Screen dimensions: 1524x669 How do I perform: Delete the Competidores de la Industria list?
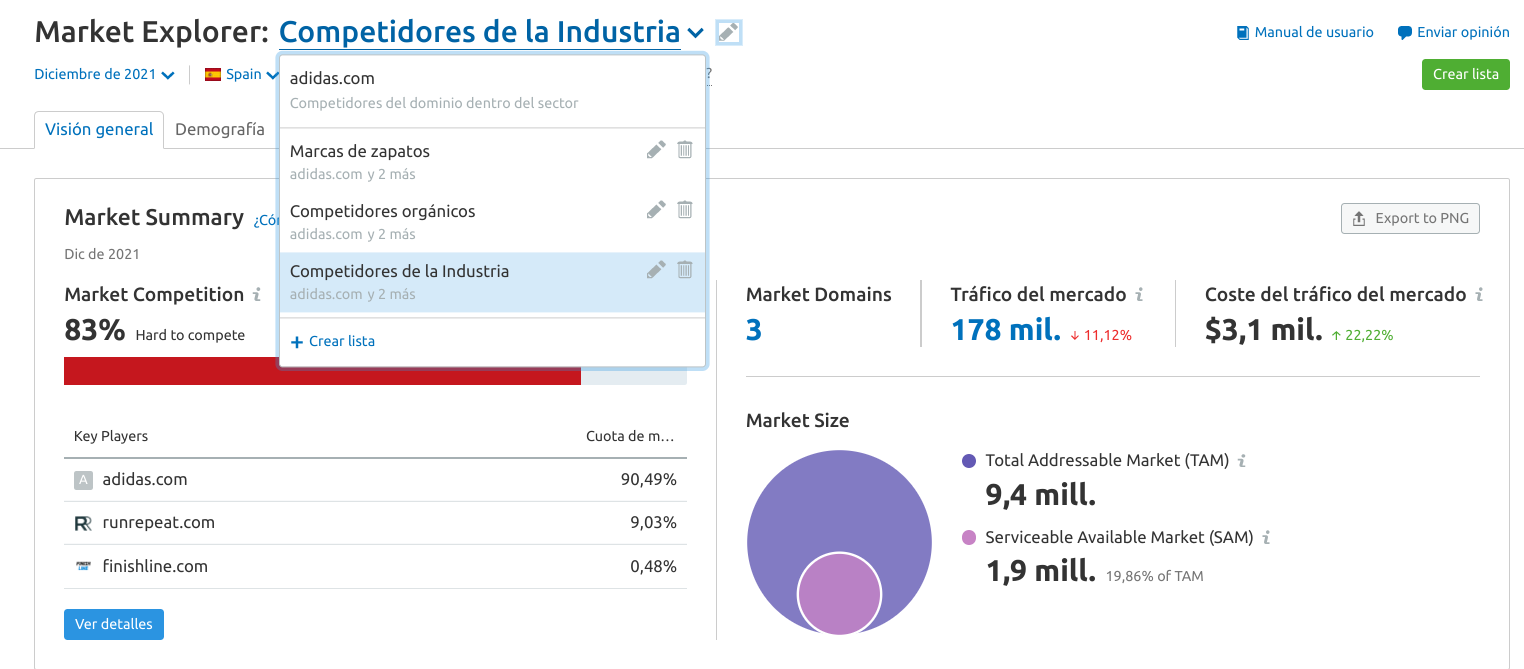click(x=685, y=270)
